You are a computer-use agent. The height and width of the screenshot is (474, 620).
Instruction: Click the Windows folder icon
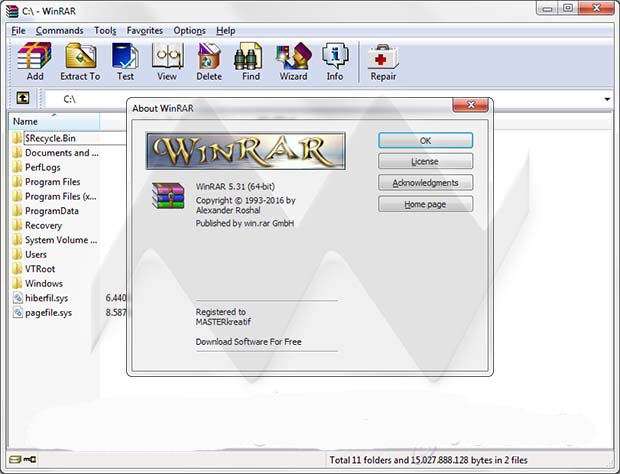click(x=17, y=283)
